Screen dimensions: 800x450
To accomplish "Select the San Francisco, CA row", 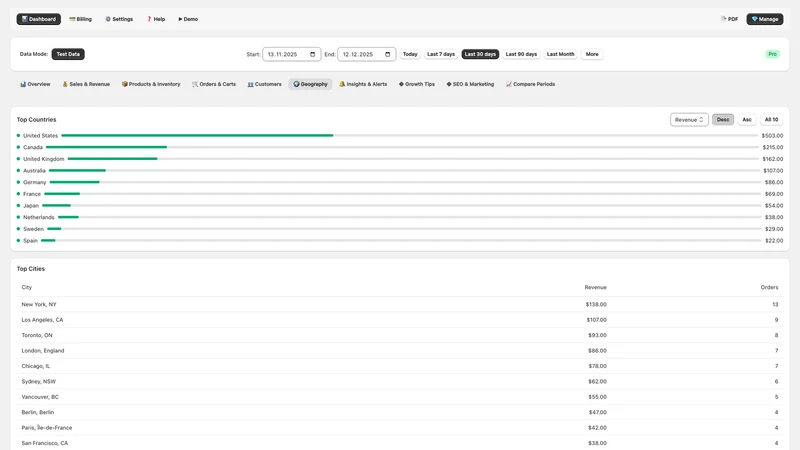I will coord(400,443).
